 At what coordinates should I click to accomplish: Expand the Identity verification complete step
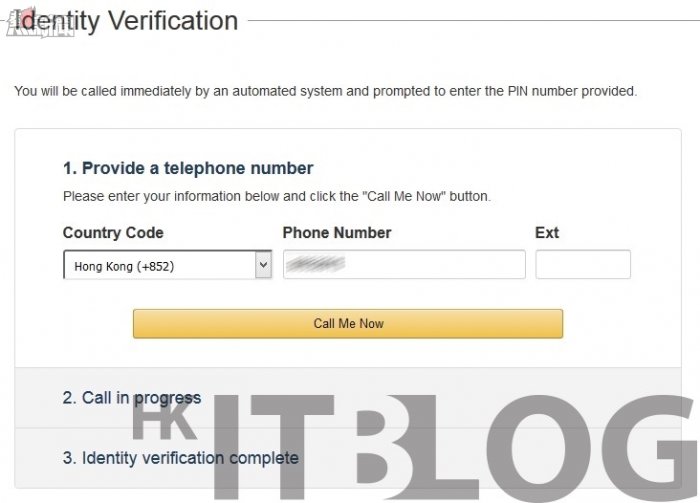tap(180, 458)
